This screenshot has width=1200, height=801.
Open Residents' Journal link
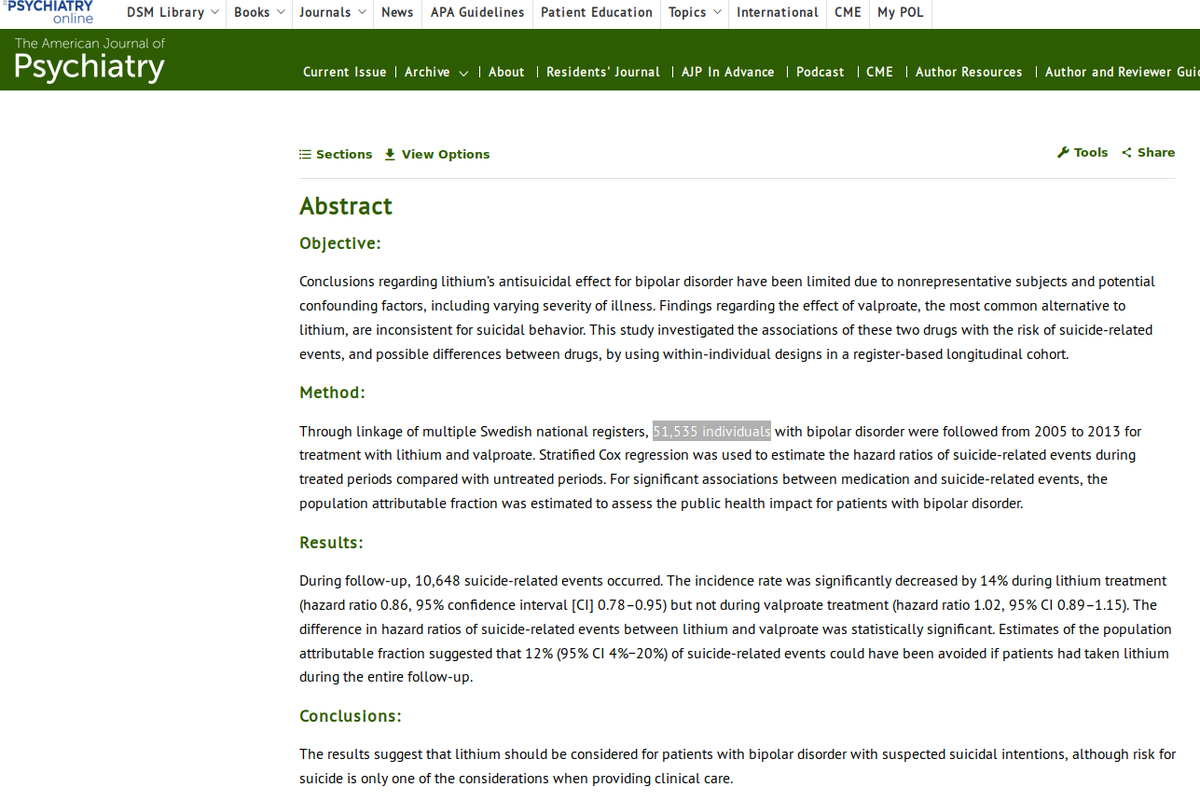pyautogui.click(x=603, y=72)
